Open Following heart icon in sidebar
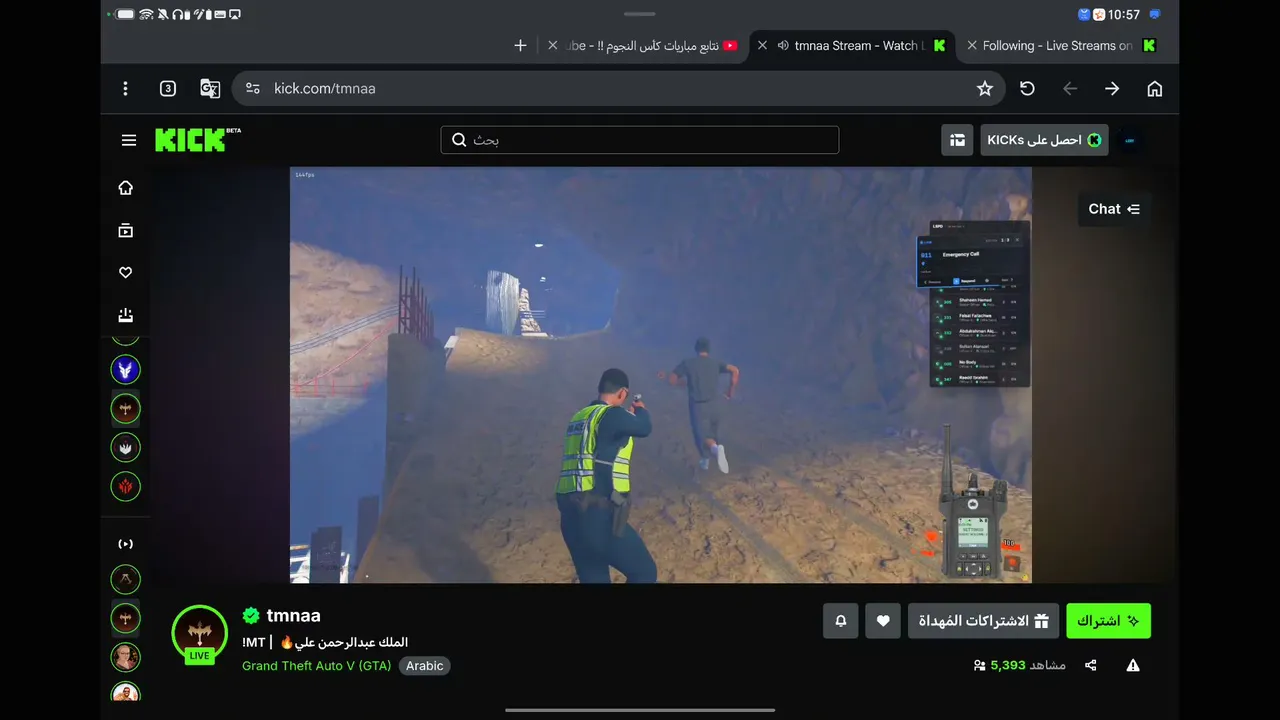Image resolution: width=1280 pixels, height=720 pixels. tap(126, 273)
